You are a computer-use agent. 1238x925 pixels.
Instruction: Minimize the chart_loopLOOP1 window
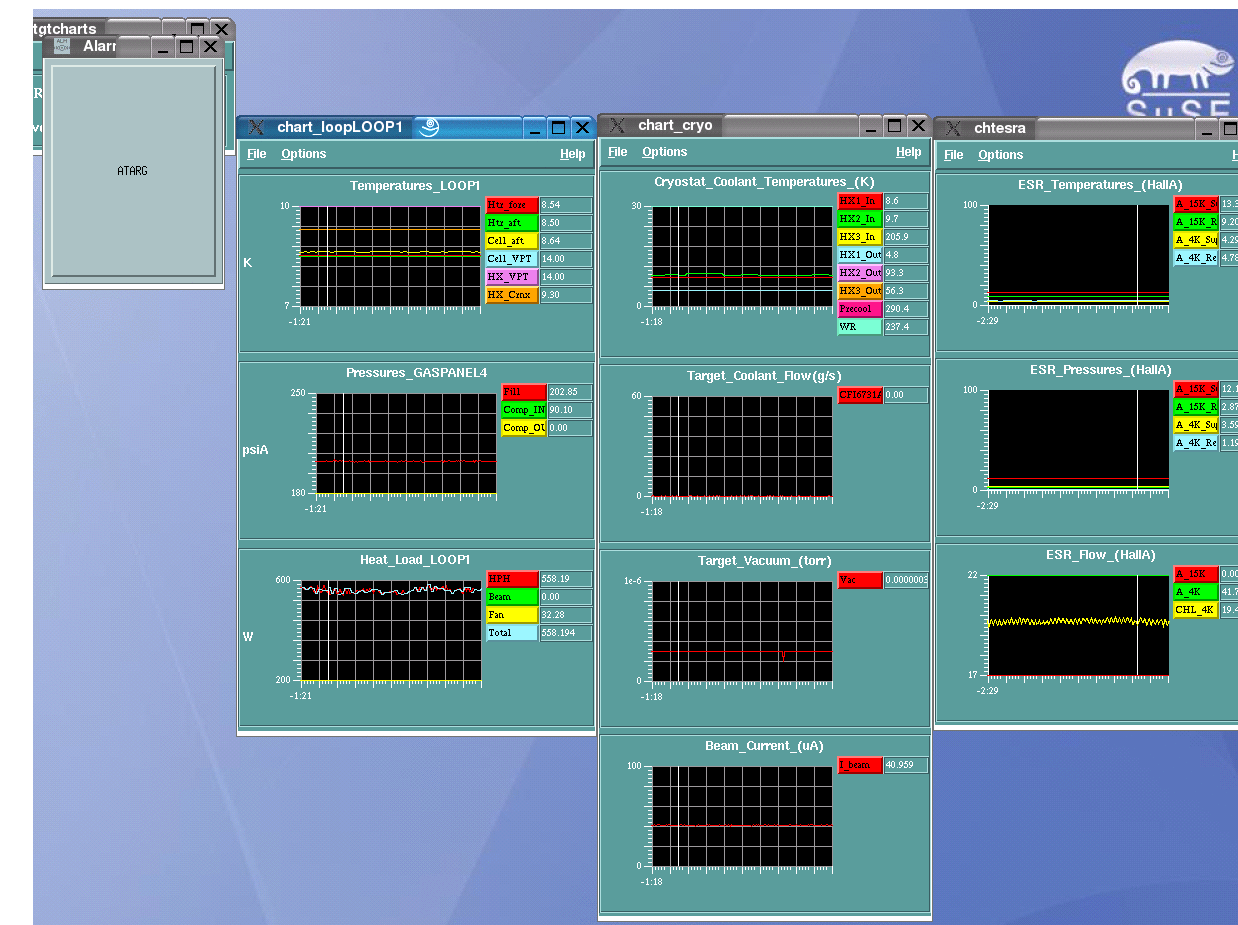[x=535, y=128]
